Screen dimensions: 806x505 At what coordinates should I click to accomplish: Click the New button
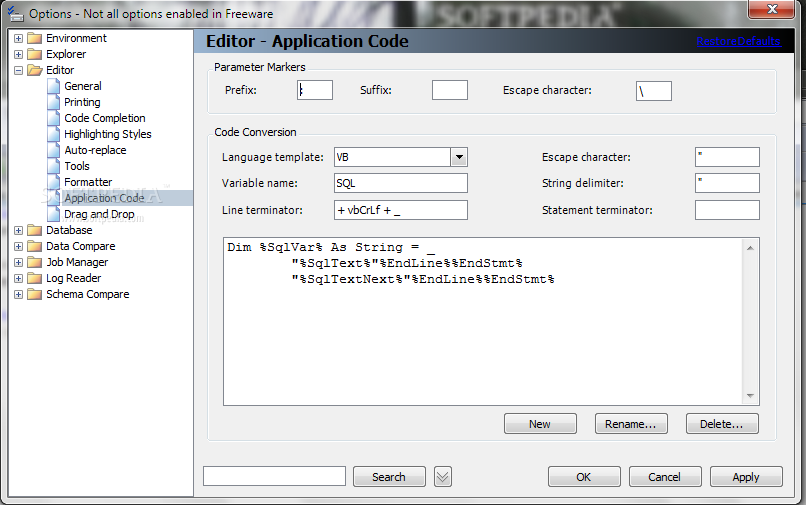click(x=540, y=424)
